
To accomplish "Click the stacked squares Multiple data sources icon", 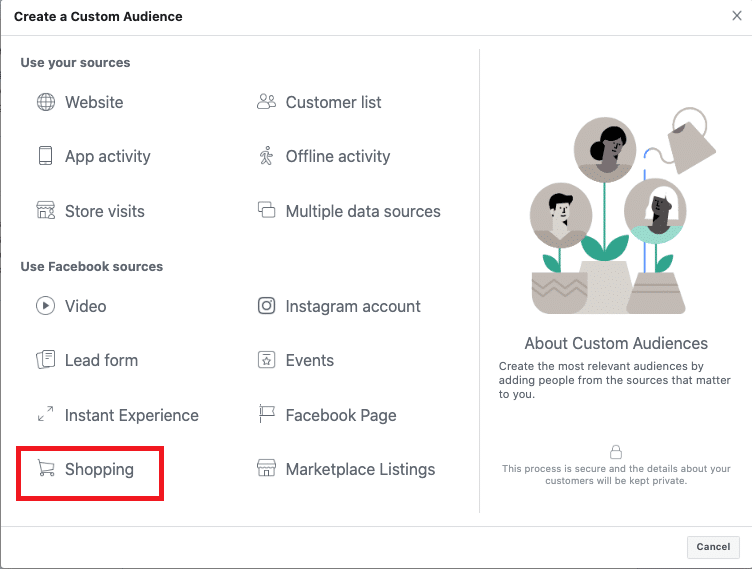I will point(267,210).
